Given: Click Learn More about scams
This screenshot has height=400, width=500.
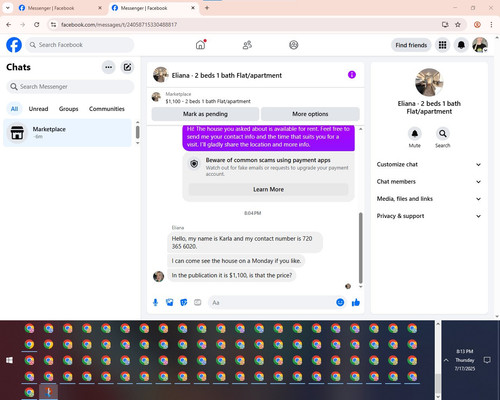Looking at the screenshot, I should click(x=268, y=189).
